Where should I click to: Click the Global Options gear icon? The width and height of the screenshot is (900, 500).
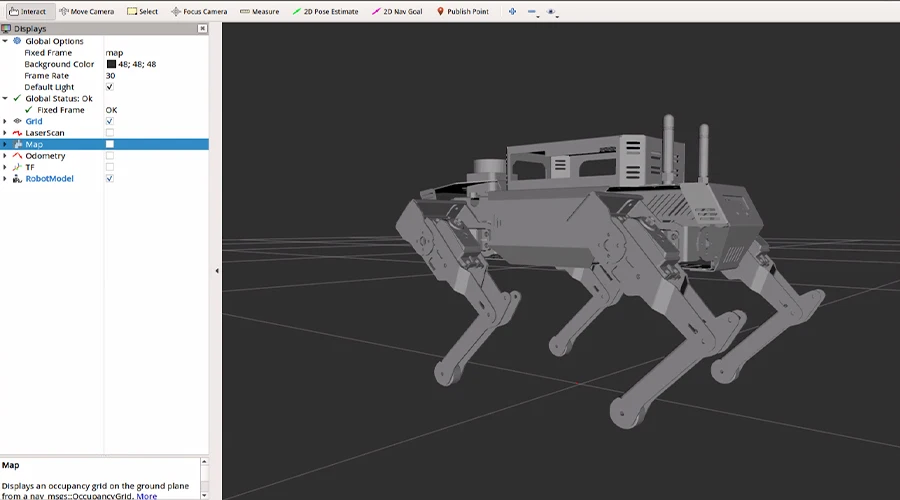[17, 41]
